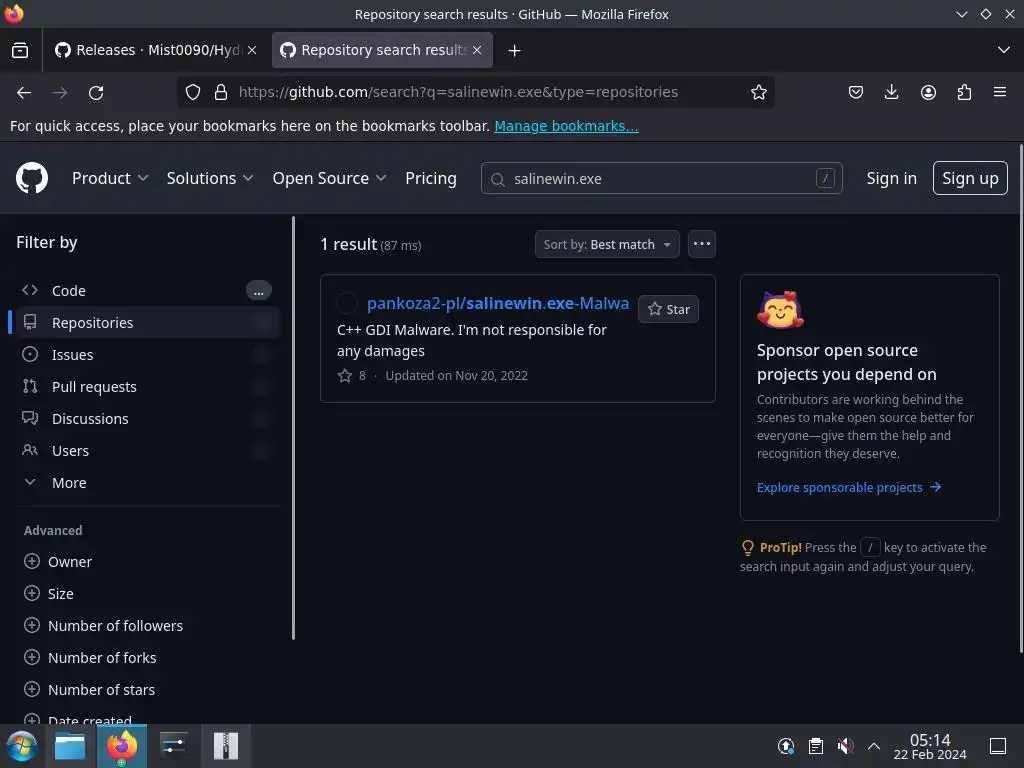Click the Firefox account icon
The width and height of the screenshot is (1024, 768).
click(928, 92)
